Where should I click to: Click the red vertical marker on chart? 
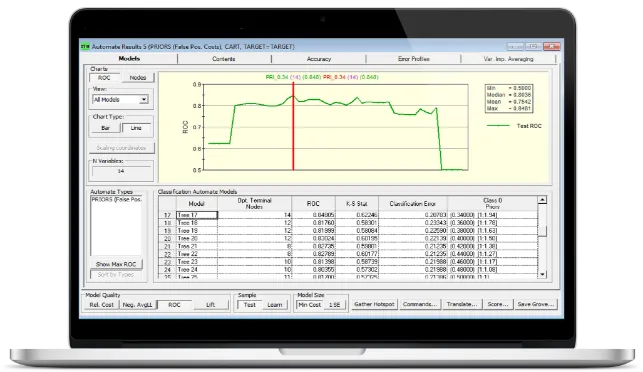click(293, 126)
